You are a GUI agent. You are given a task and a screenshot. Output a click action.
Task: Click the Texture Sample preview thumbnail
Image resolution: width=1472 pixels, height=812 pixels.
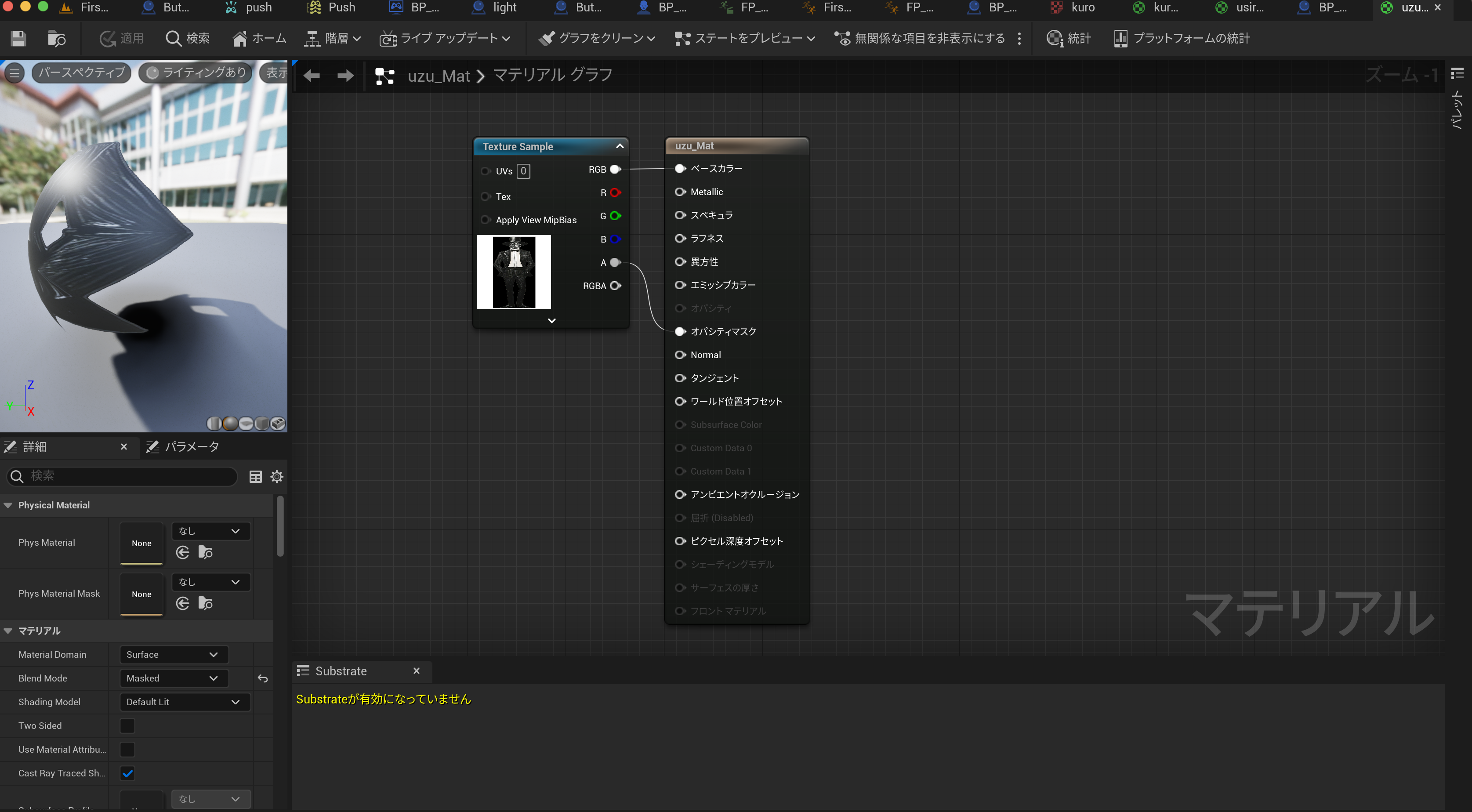pos(514,272)
